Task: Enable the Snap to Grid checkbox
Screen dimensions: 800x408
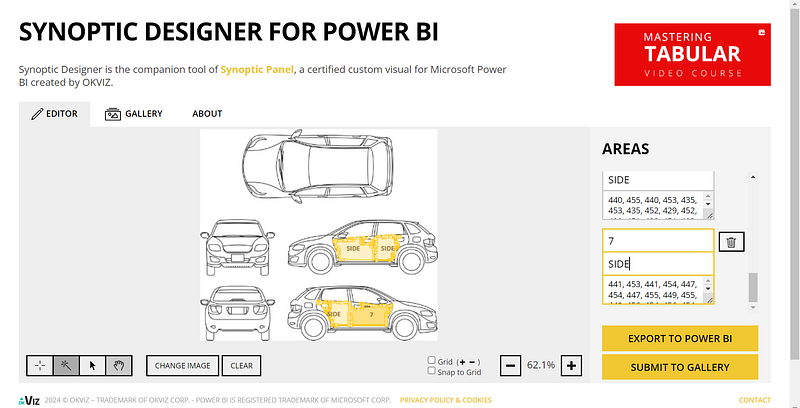Action: click(x=432, y=371)
